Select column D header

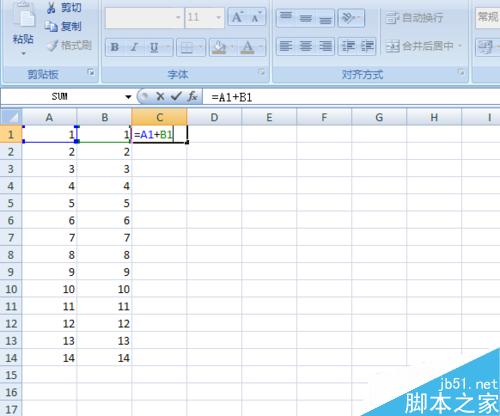pyautogui.click(x=214, y=117)
